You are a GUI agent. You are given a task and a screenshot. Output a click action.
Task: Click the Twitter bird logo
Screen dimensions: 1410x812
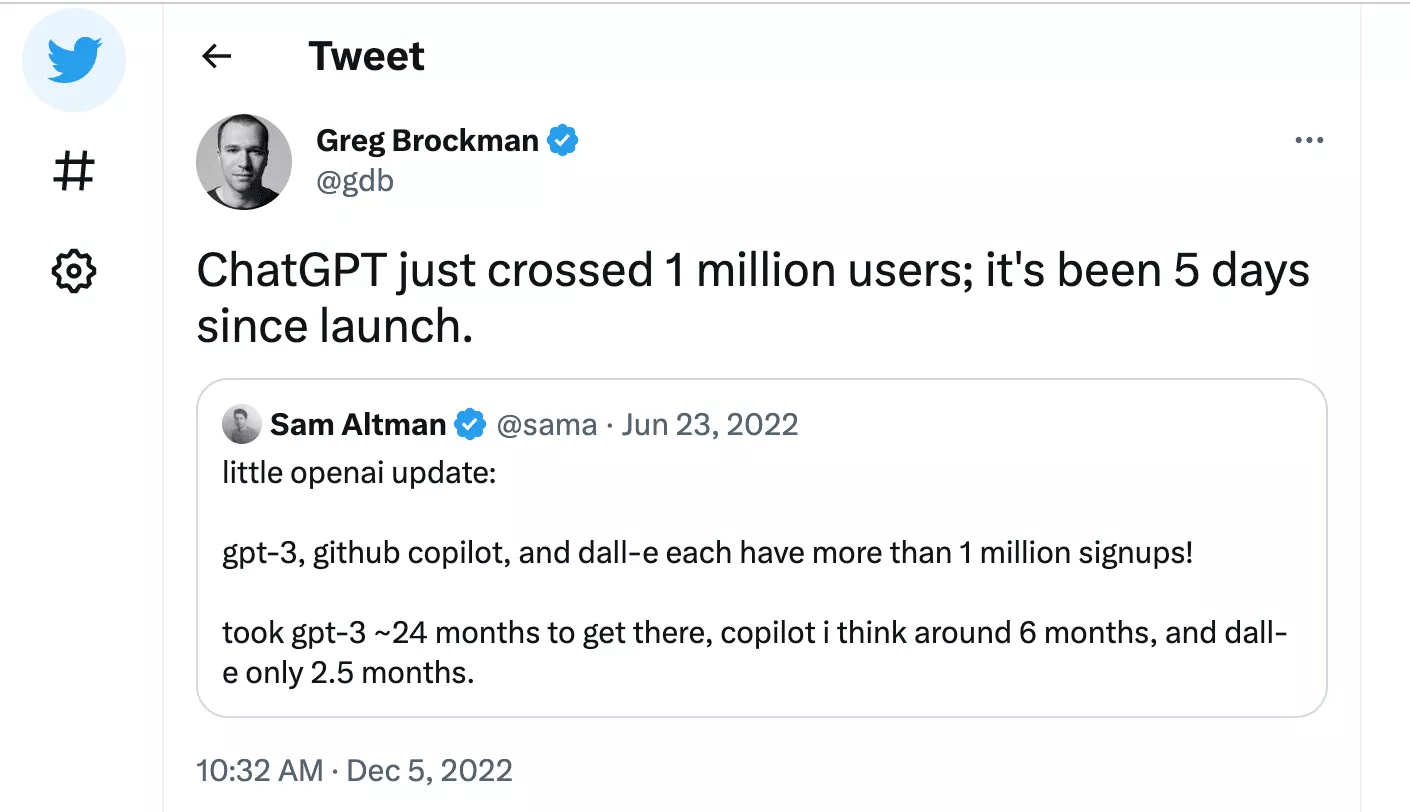(x=74, y=60)
